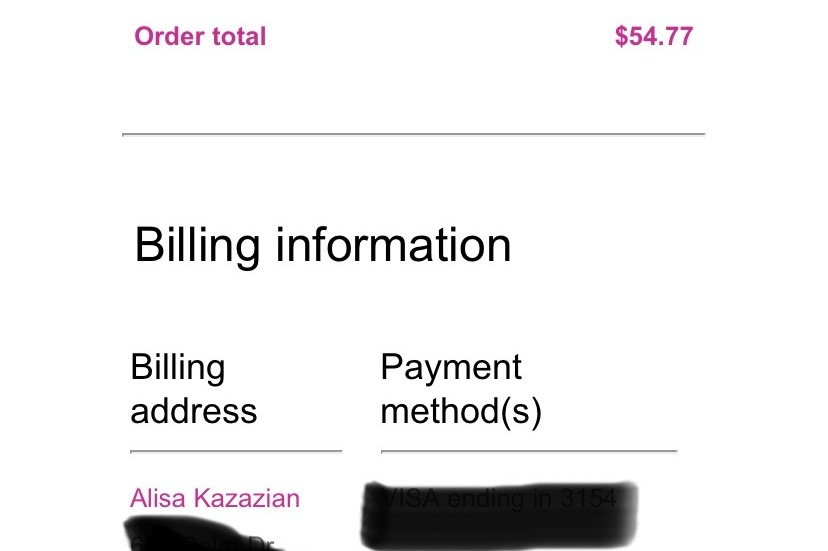Image resolution: width=828 pixels, height=551 pixels.
Task: Click the word "Payment" in the column heading
Action: click(451, 367)
